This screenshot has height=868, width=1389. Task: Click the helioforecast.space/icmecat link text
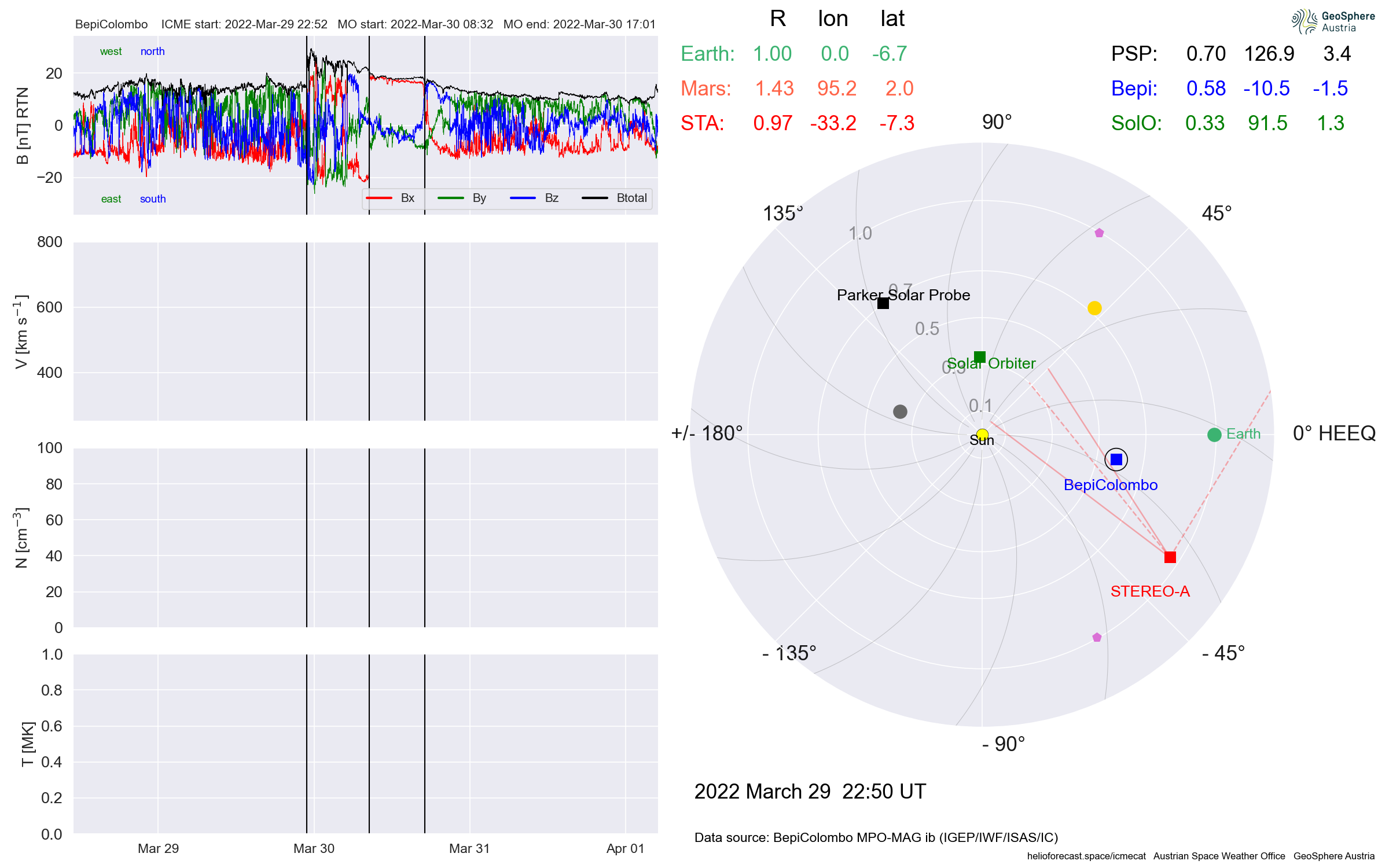tap(1086, 856)
